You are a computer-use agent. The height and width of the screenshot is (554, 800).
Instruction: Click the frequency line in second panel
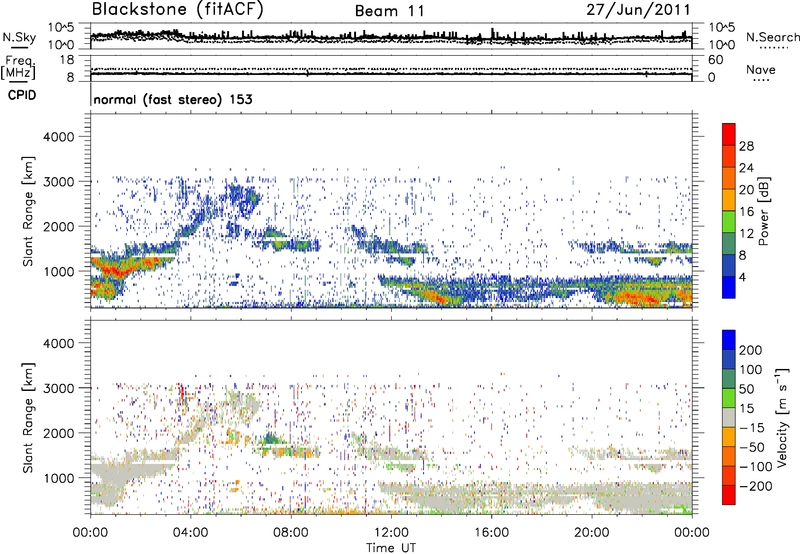point(391,74)
